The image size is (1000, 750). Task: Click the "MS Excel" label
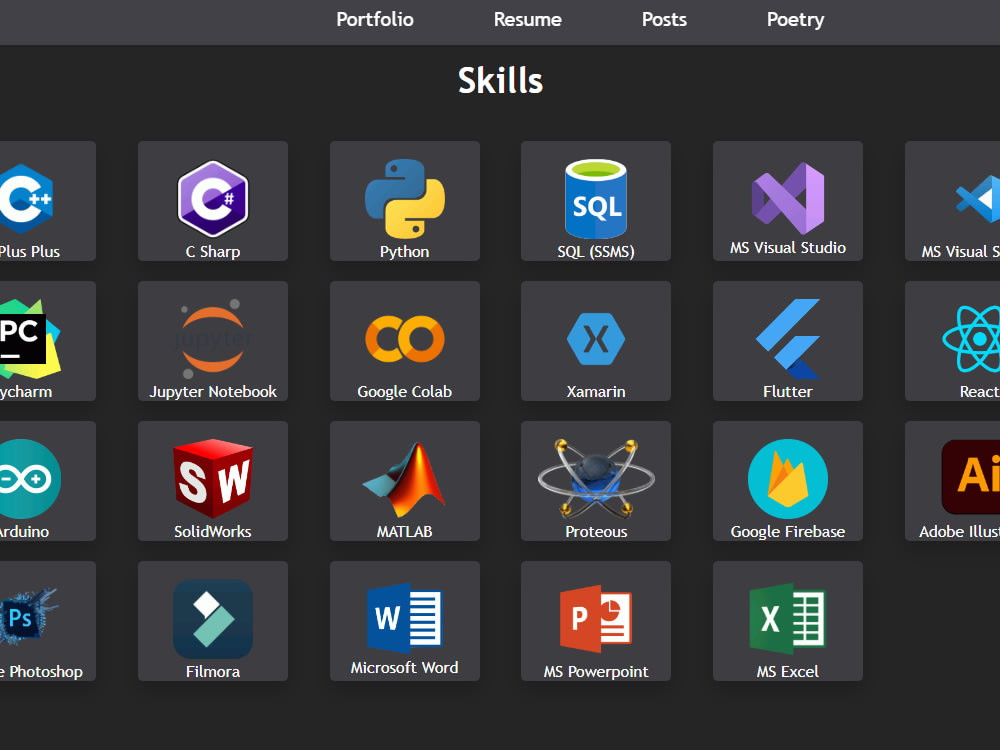coord(788,672)
